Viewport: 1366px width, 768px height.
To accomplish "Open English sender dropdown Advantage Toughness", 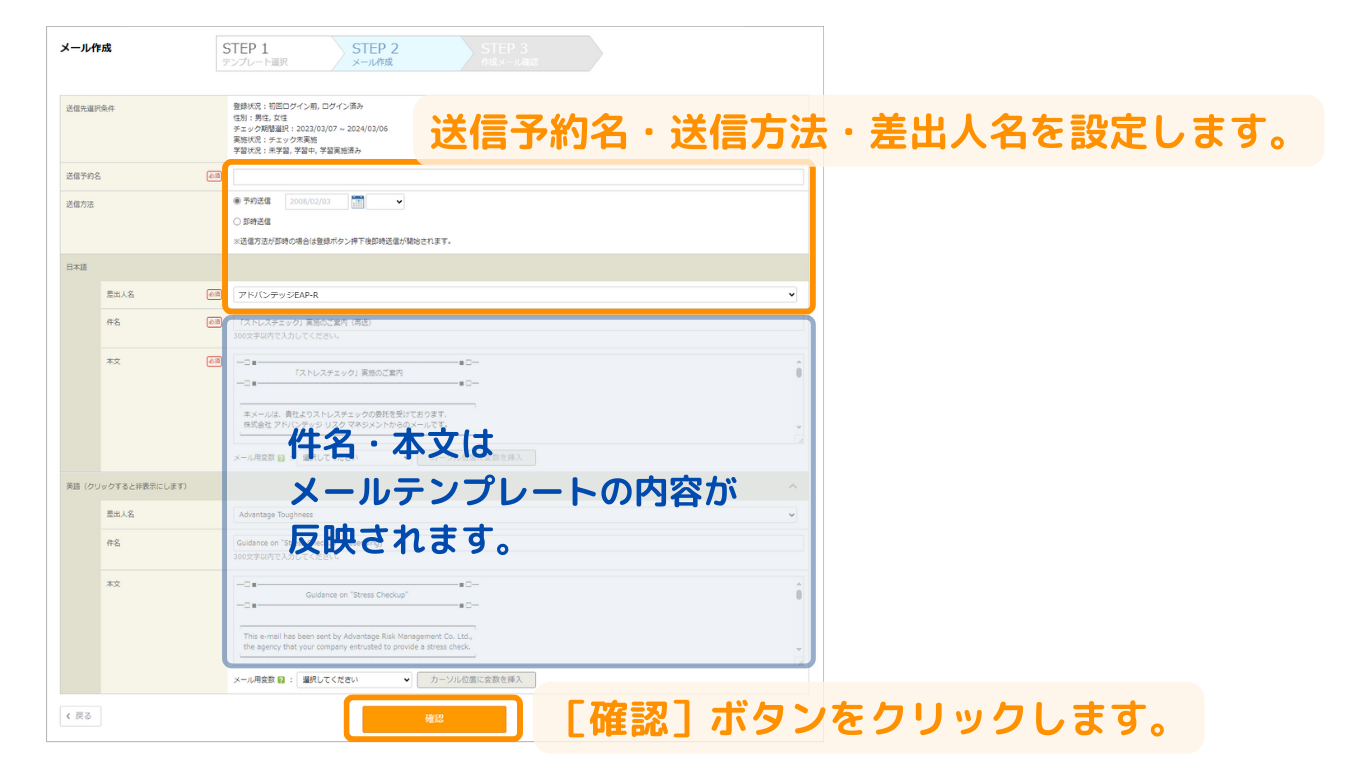I will point(515,515).
